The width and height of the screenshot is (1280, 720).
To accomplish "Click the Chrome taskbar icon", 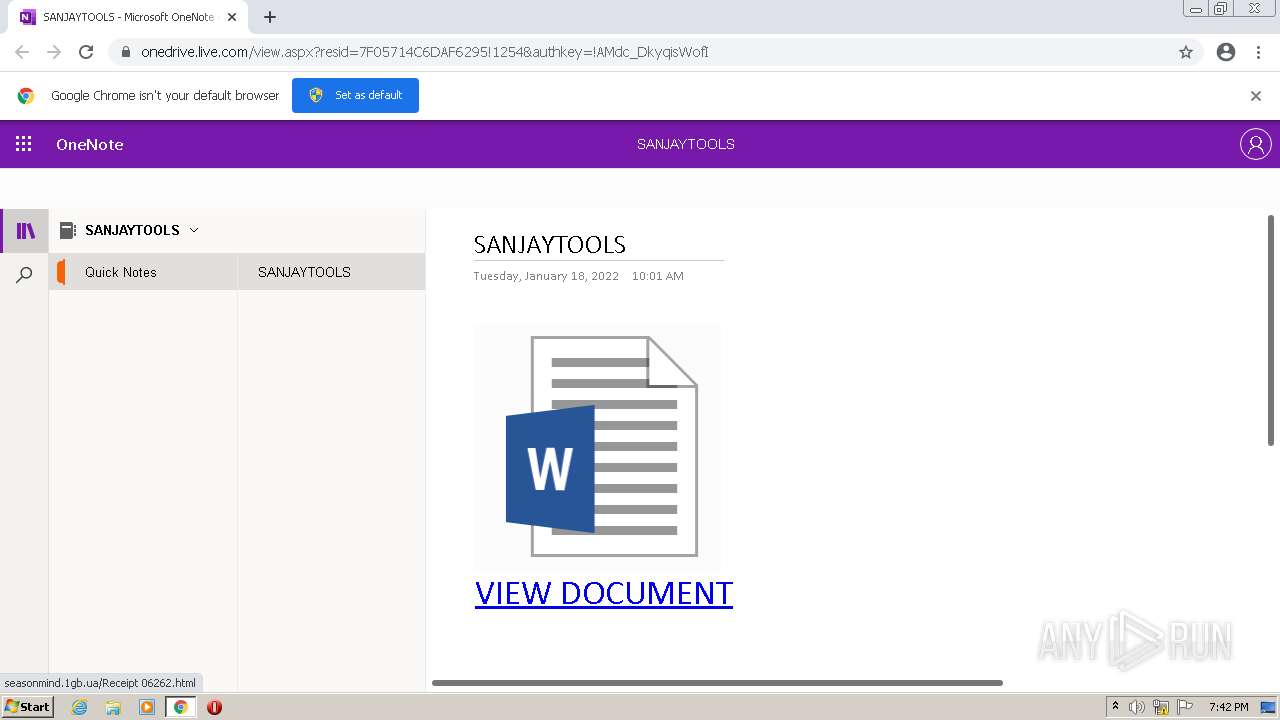I will click(x=180, y=707).
